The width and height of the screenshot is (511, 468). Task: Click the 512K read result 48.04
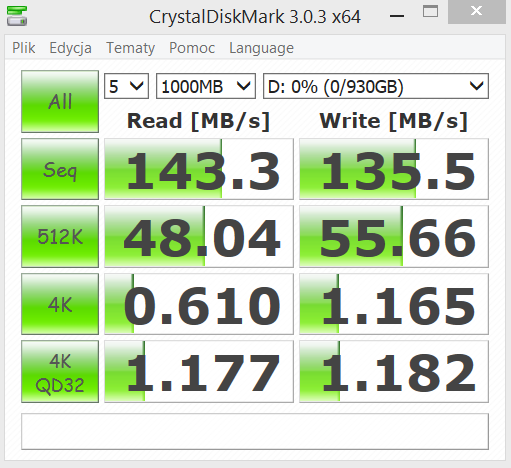199,236
